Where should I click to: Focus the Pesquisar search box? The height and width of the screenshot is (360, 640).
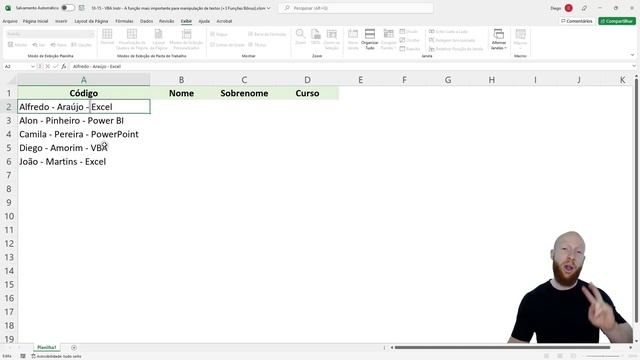[x=356, y=8]
